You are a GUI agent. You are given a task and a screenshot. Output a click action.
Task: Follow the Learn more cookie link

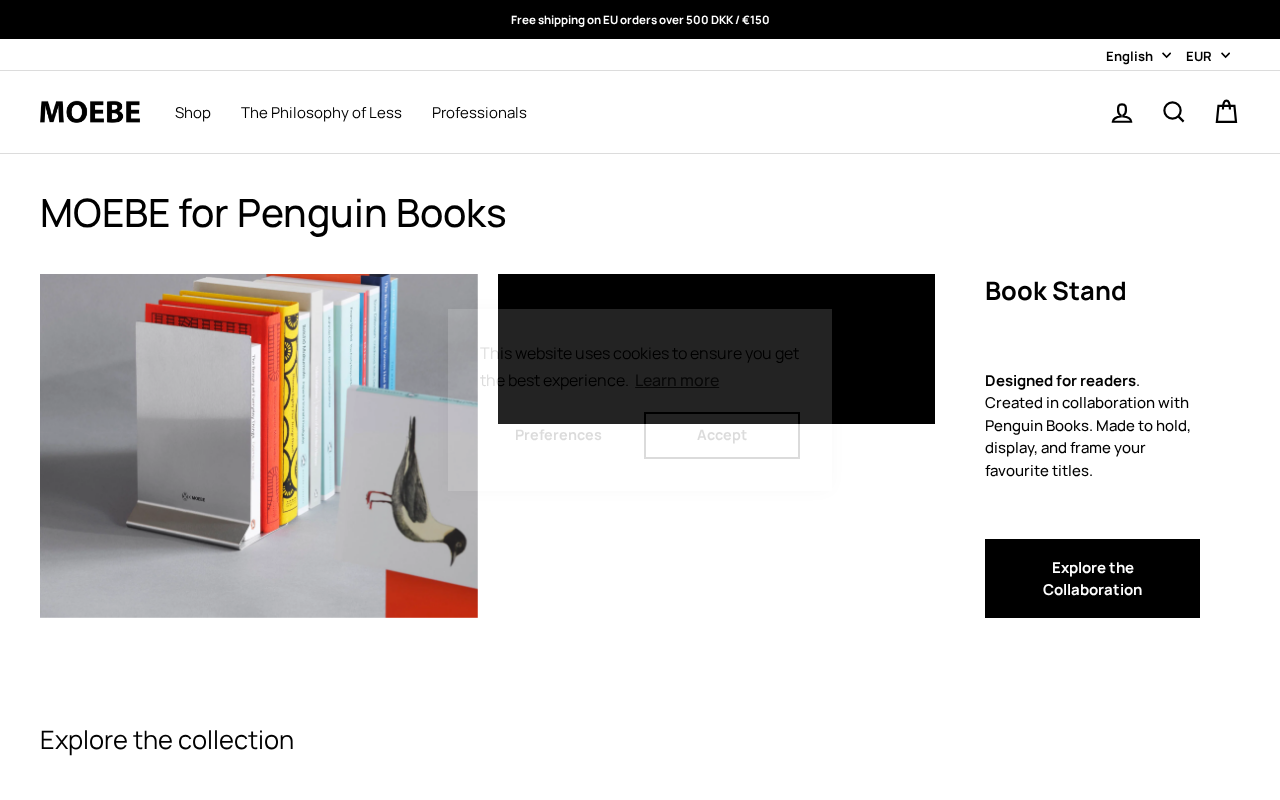[677, 380]
